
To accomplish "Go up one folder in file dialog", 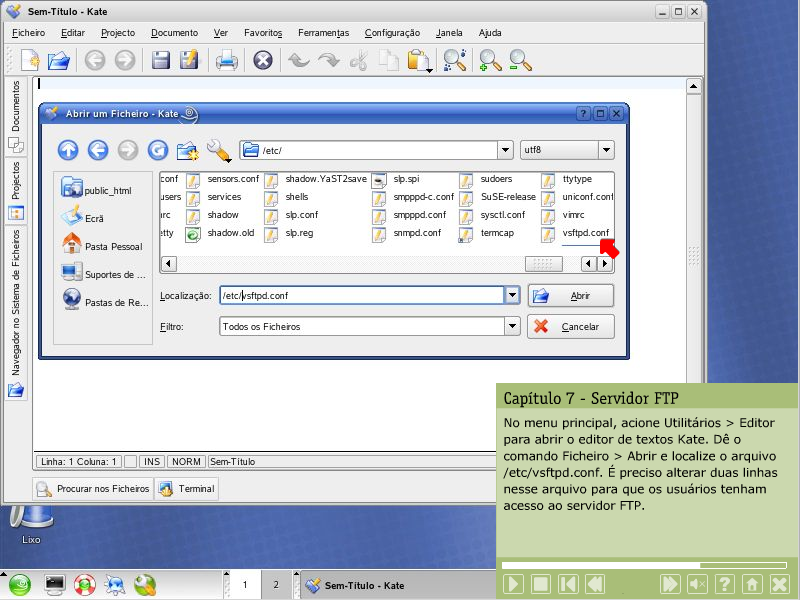I will pos(68,150).
